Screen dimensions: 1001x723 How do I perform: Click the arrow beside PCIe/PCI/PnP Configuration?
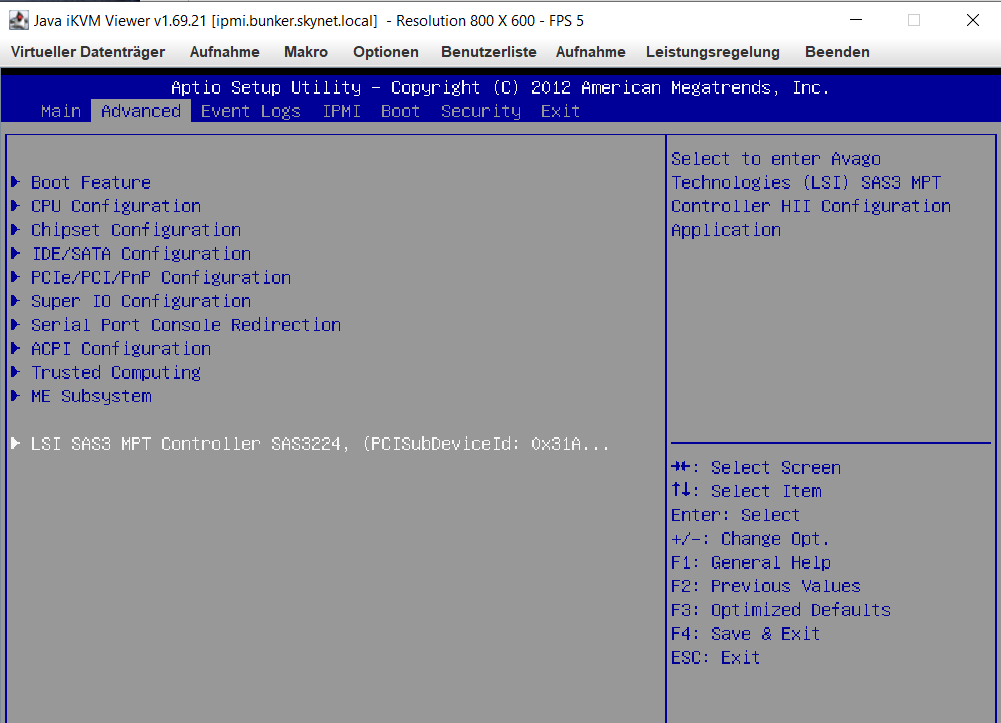15,278
